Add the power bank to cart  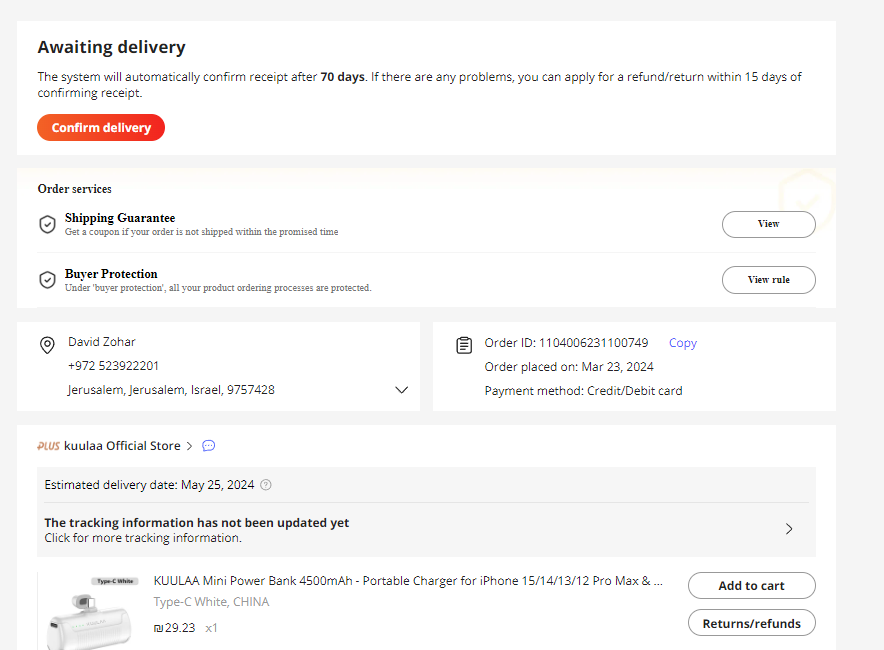[x=751, y=586]
